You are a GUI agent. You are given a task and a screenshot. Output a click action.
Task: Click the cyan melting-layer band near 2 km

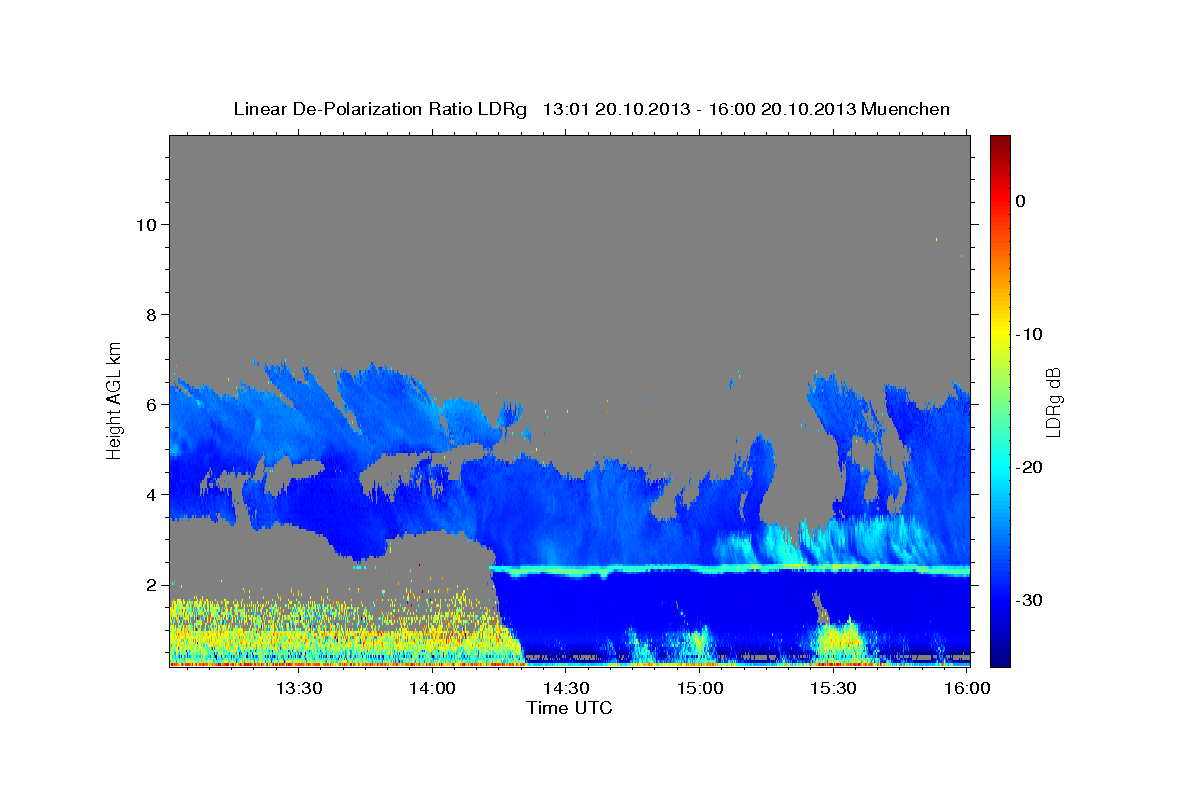[730, 570]
